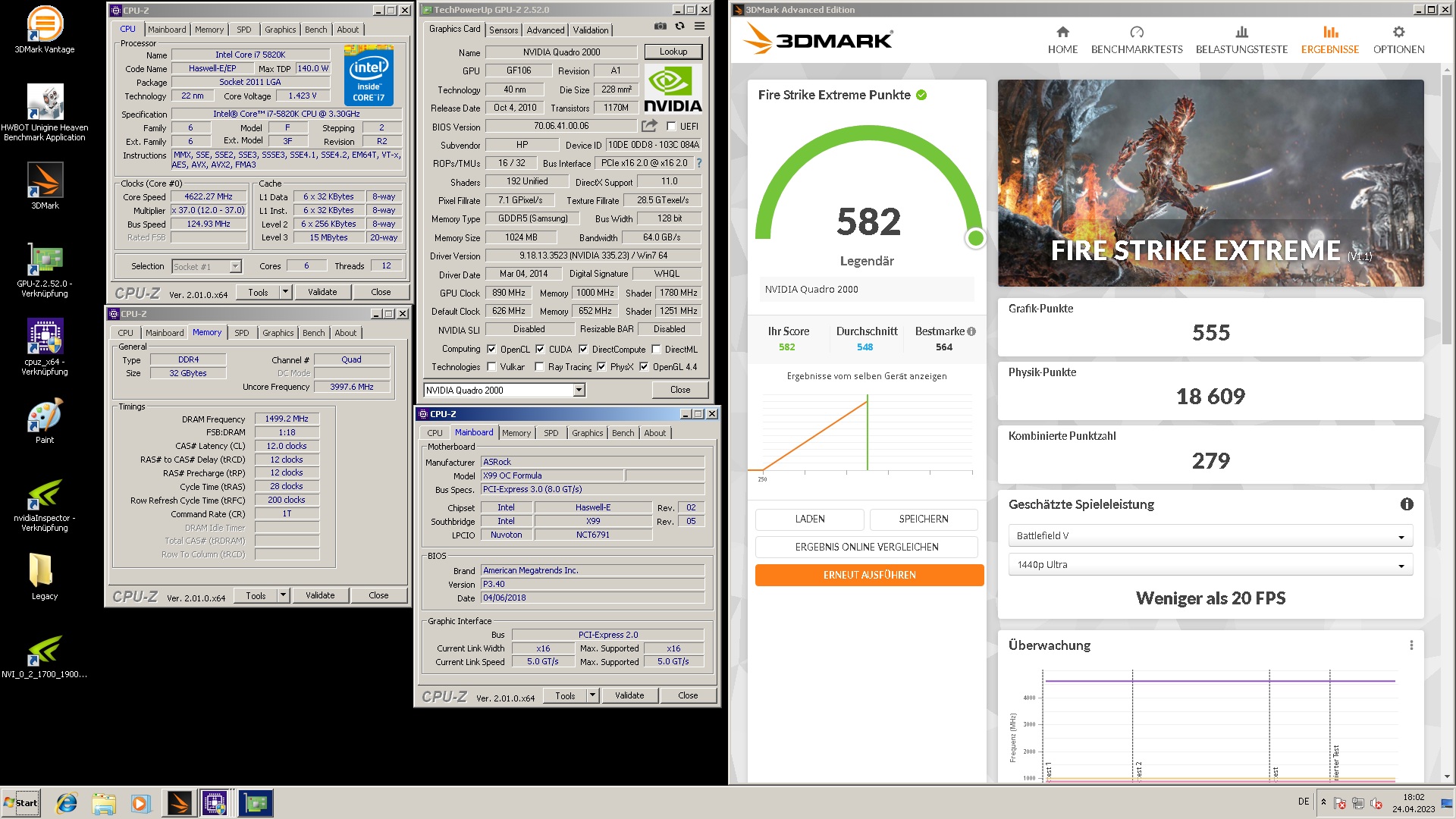This screenshot has width=1456, height=819.
Task: Open Tools dropdown arrow in CPU-Z Memory window
Action: pyautogui.click(x=283, y=595)
